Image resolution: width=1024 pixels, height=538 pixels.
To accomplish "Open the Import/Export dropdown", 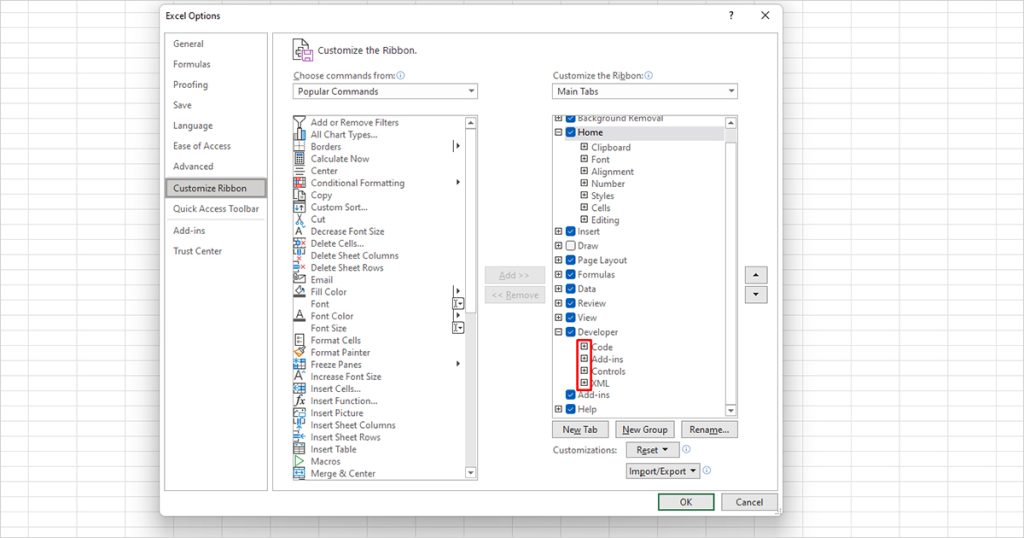I will tap(662, 471).
